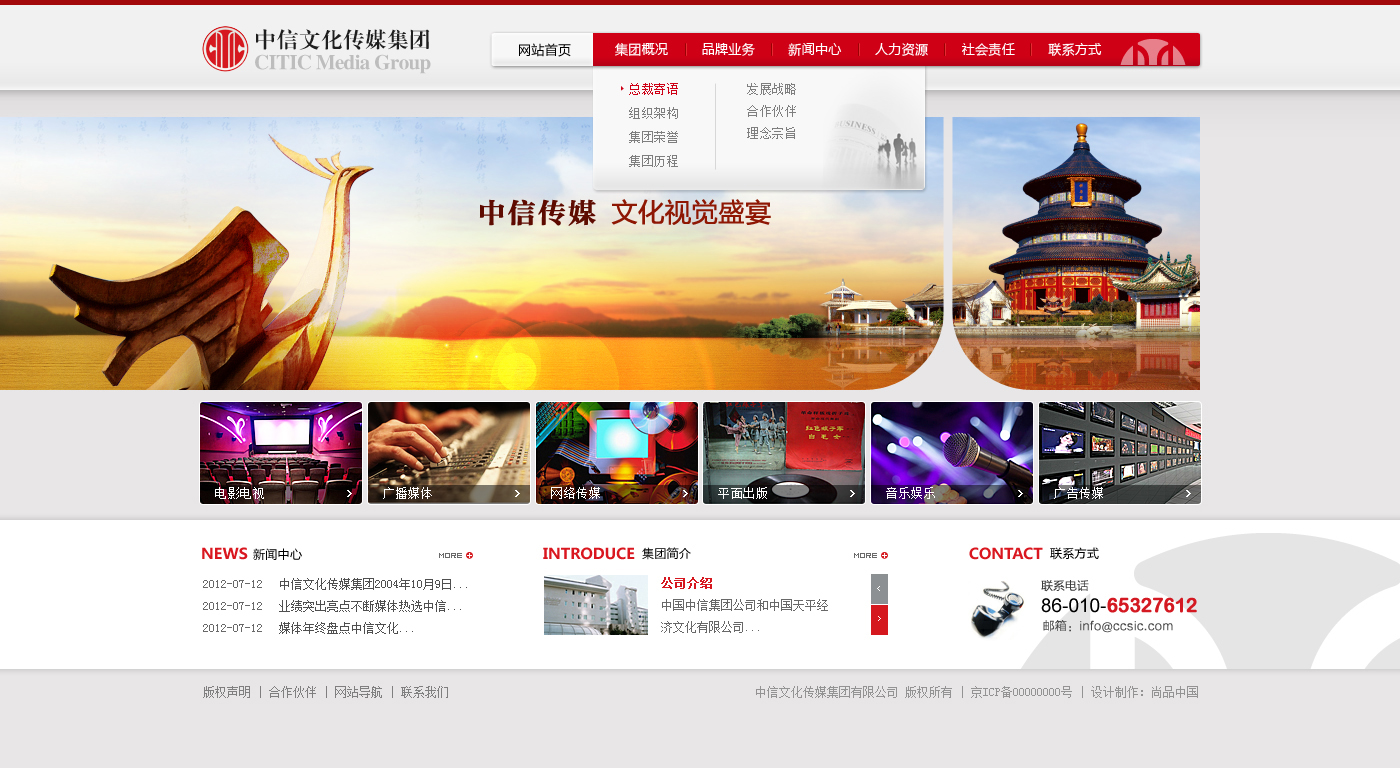This screenshot has height=768, width=1400.
Task: Click 京ICP备00000000号 in the footer
Action: coord(1021,692)
